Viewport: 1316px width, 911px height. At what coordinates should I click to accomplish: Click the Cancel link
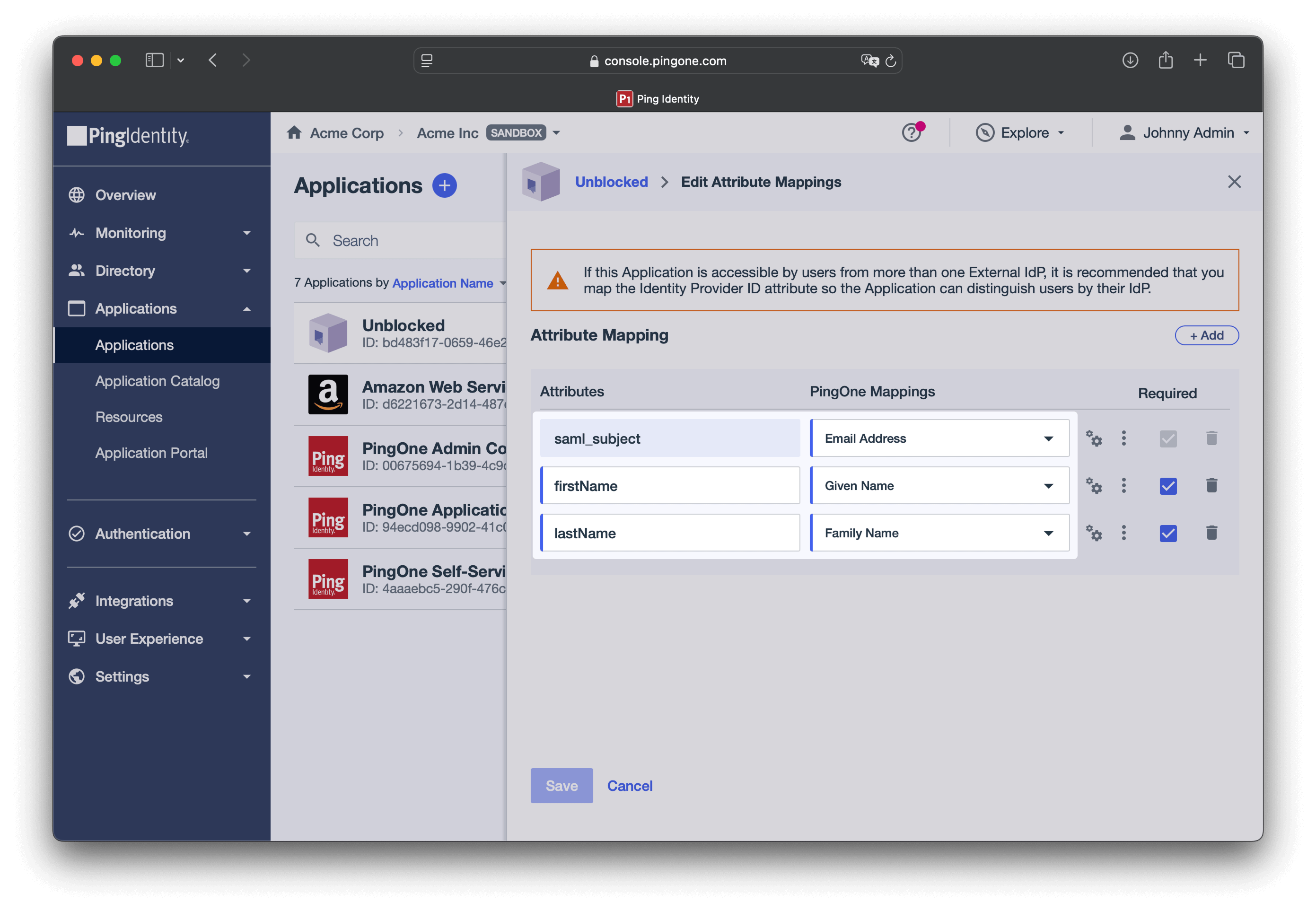pyautogui.click(x=630, y=786)
